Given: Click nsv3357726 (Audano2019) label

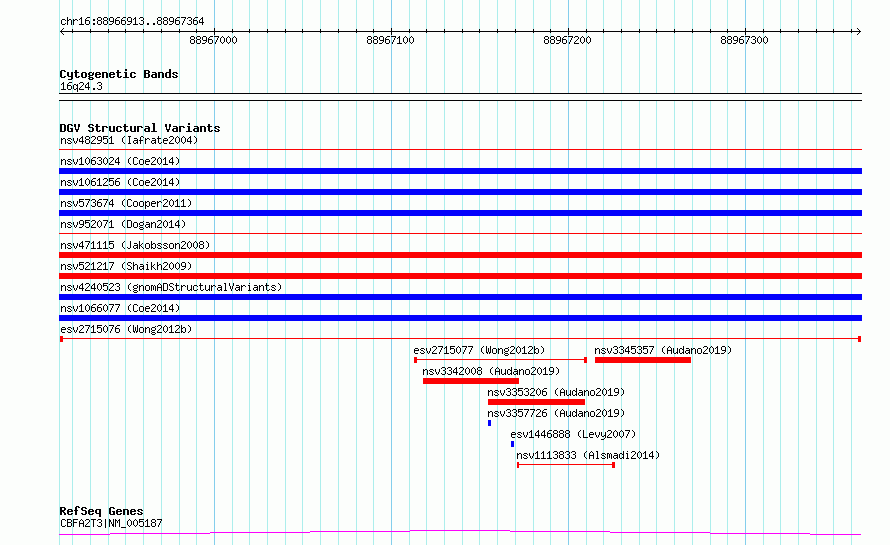Looking at the screenshot, I should (x=556, y=413).
